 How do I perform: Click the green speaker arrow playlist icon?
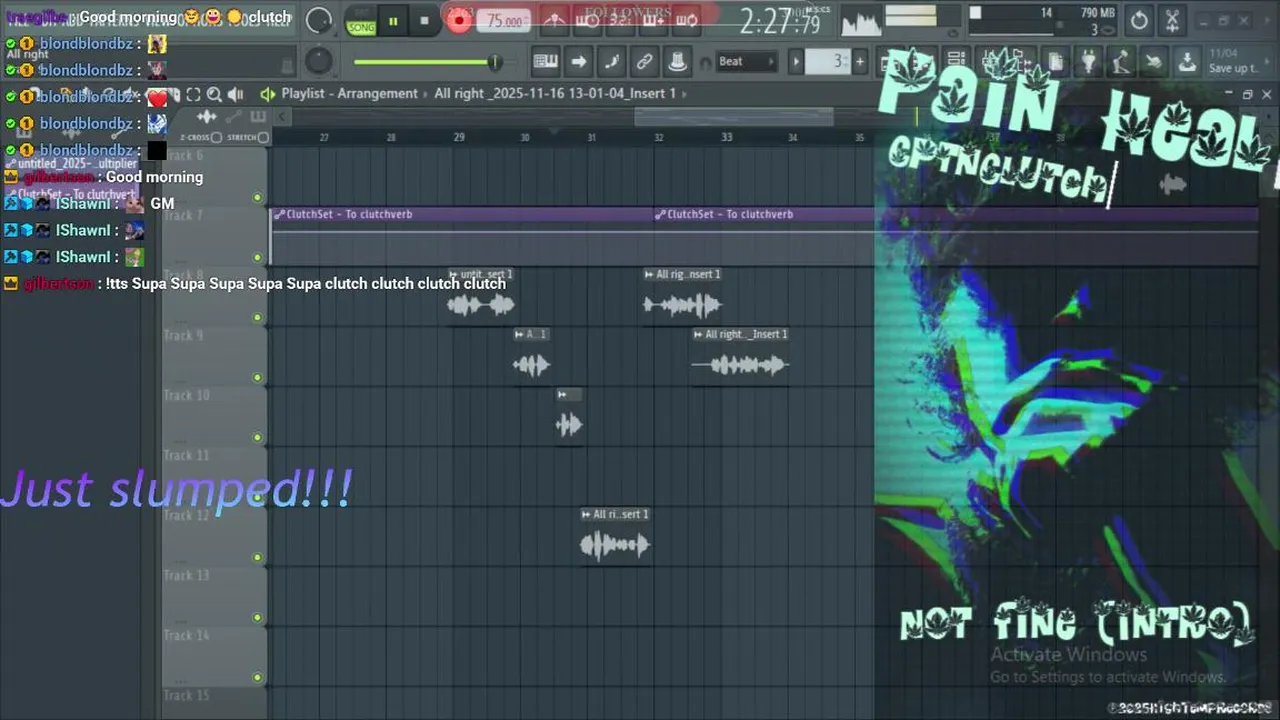(267, 94)
